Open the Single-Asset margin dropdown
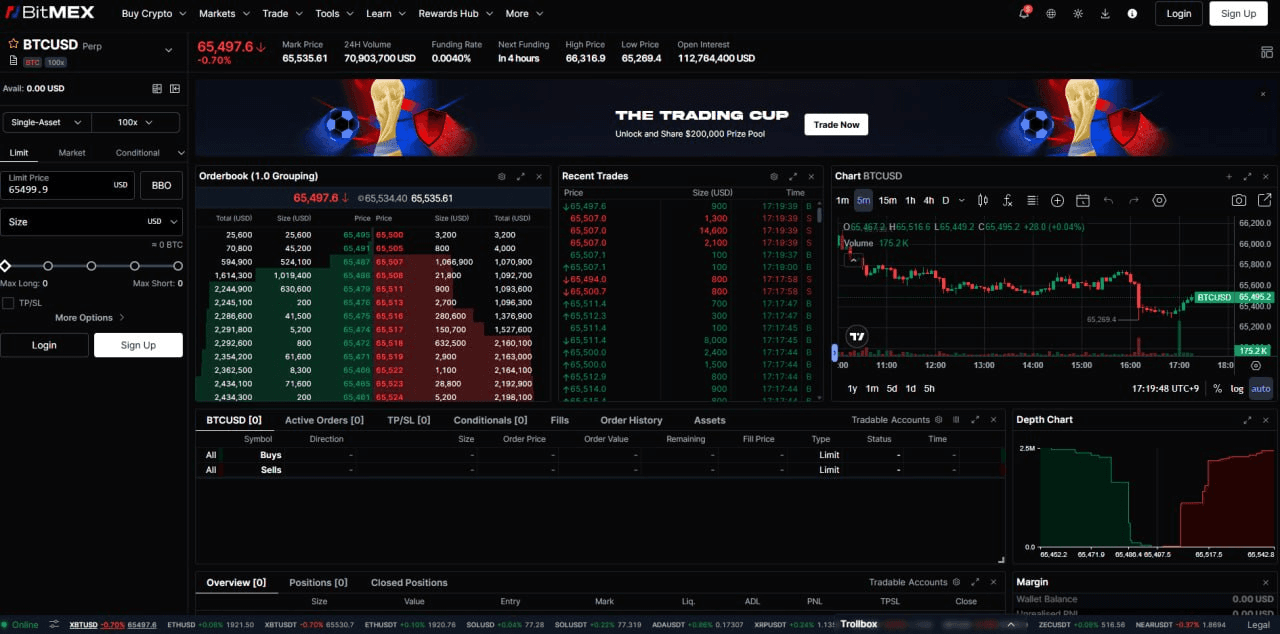This screenshot has height=634, width=1280. point(45,123)
